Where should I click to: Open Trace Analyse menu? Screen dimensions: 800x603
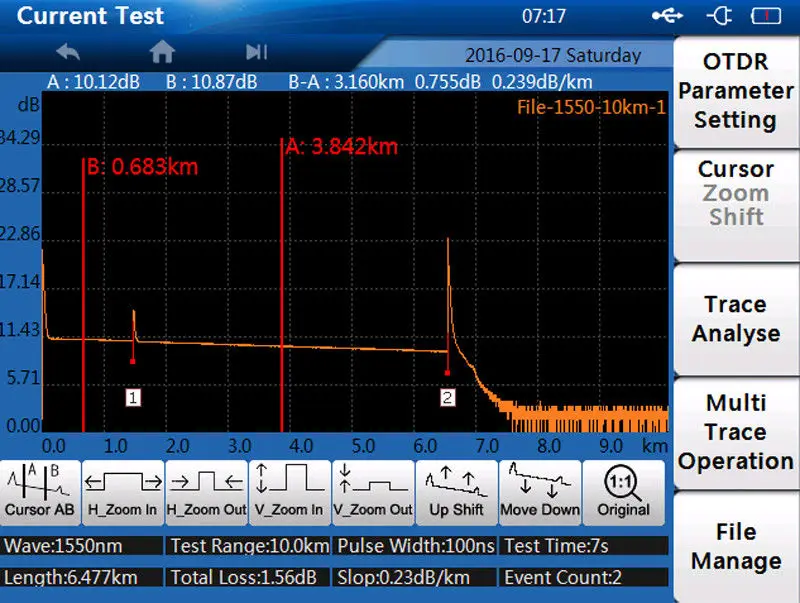pyautogui.click(x=736, y=319)
